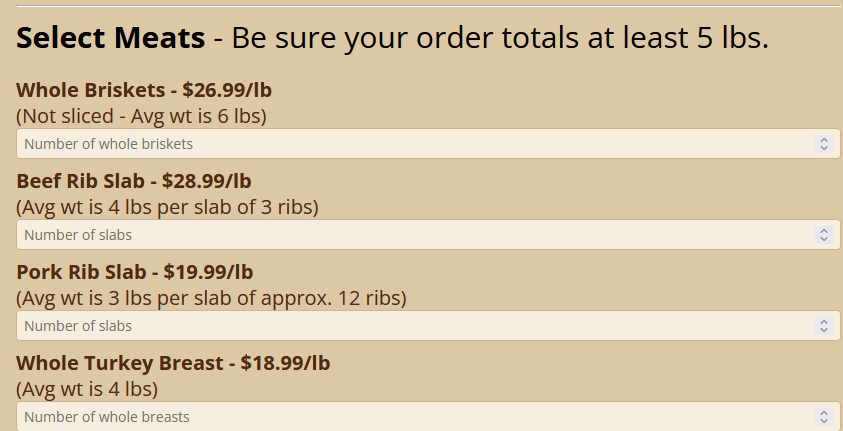Click the "3 lbs per slab of approx. 12 ribs" note

[x=211, y=298]
